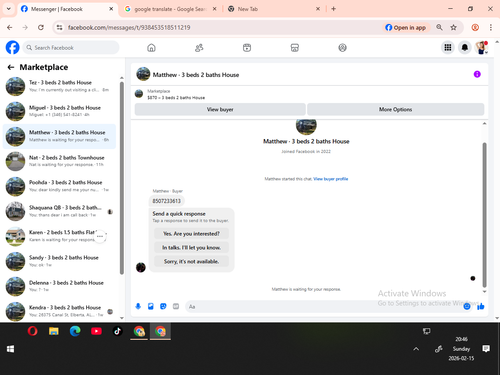Click the Open in app button
Screen dimensions: 500x375
(x=406, y=27)
